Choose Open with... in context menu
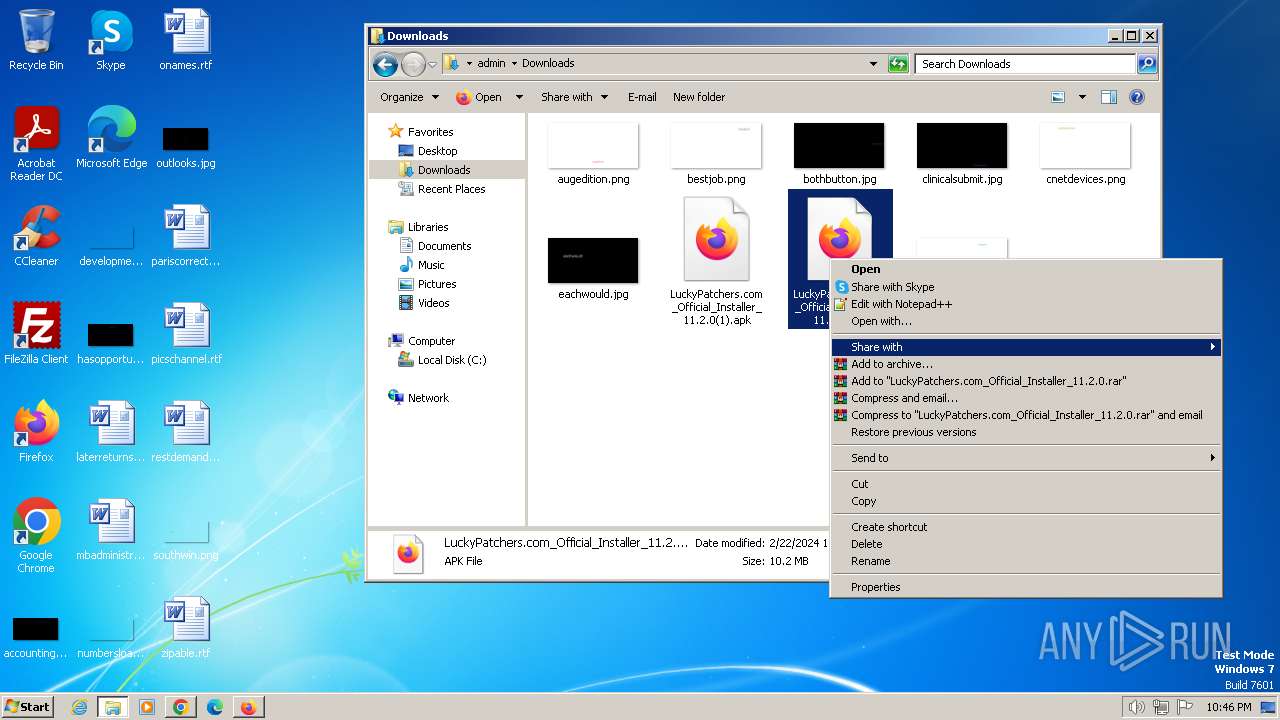Screen dimensions: 1280x720 1026,321
